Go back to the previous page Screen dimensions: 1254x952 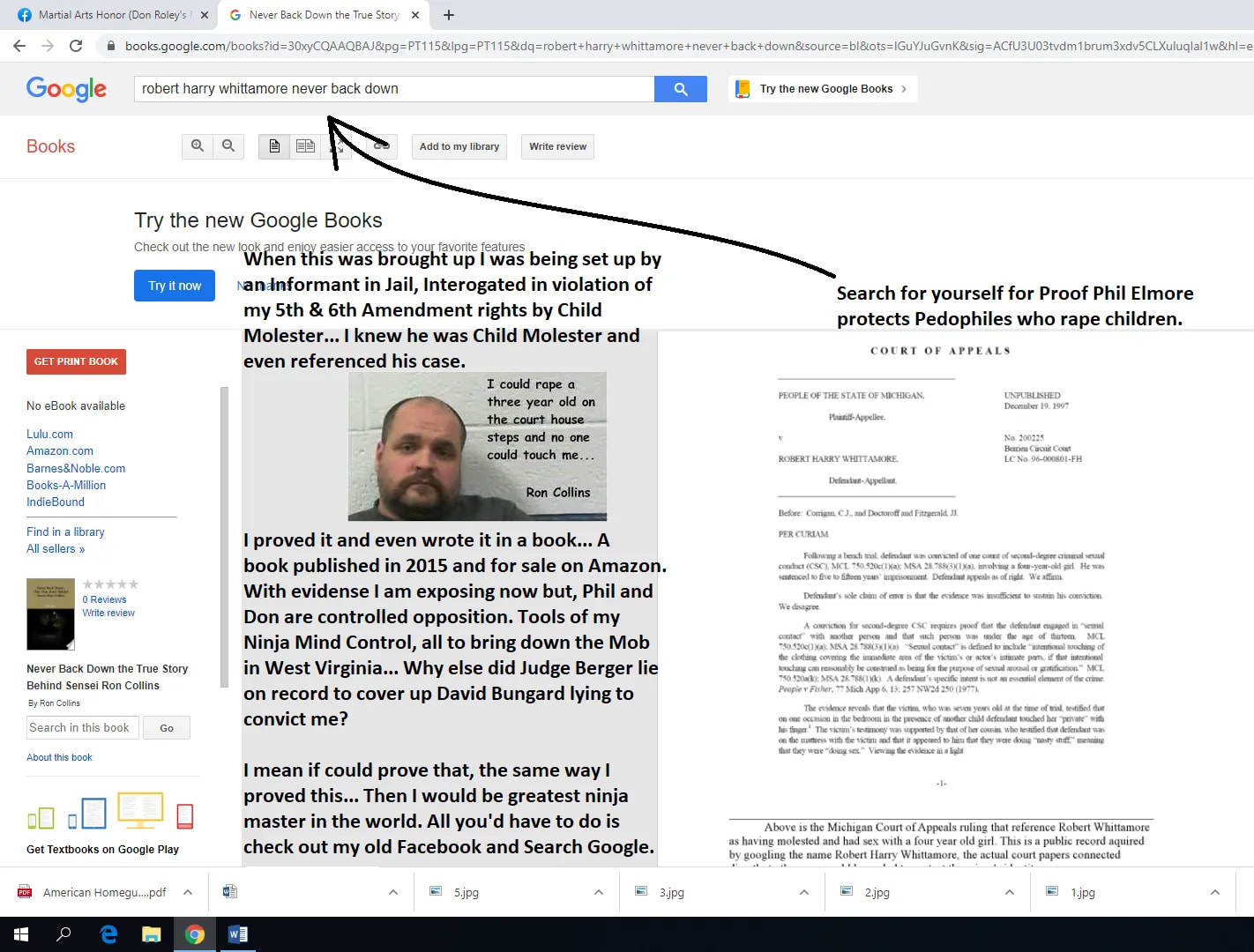pos(19,46)
